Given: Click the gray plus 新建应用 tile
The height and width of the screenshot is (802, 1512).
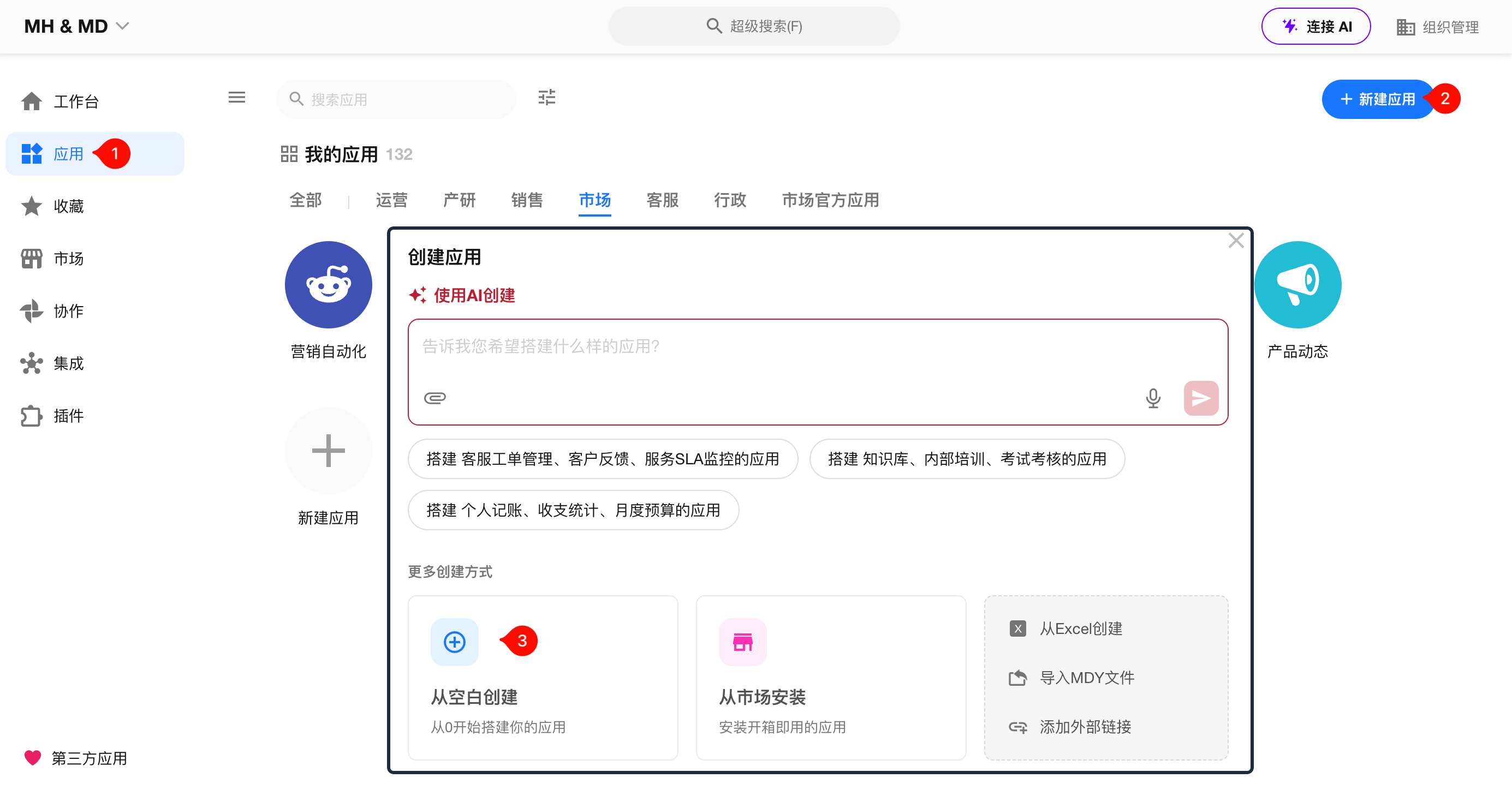Looking at the screenshot, I should [x=329, y=451].
